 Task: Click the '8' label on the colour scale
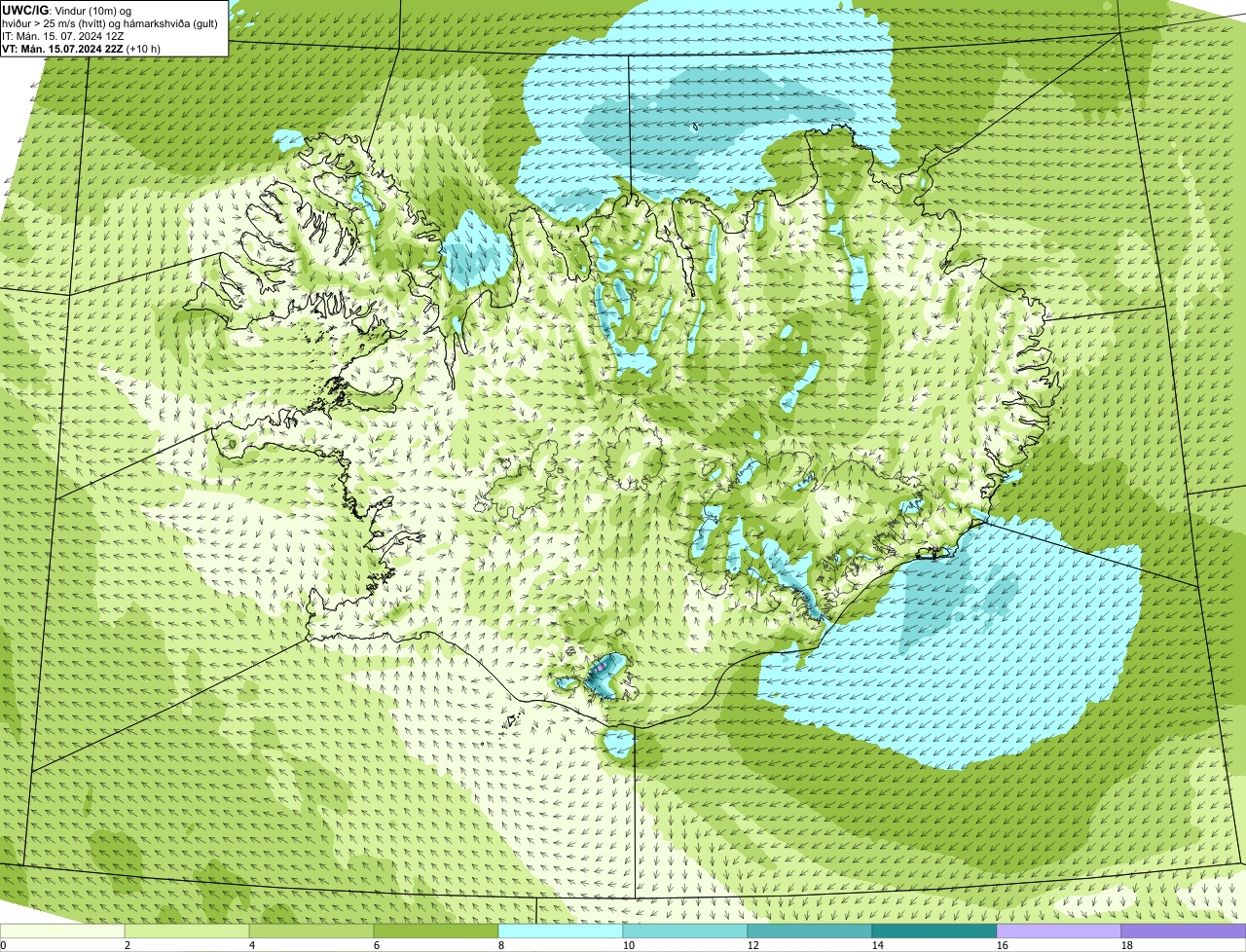coord(501,945)
